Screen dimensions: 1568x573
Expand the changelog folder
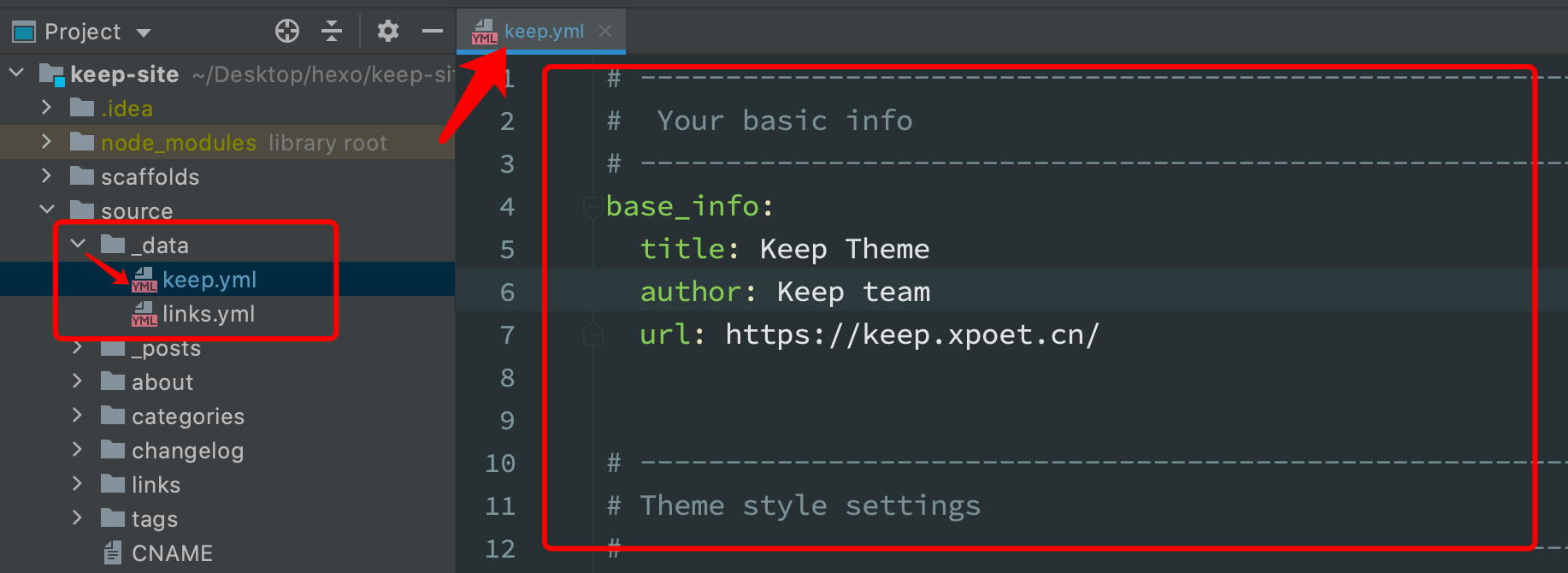78,450
